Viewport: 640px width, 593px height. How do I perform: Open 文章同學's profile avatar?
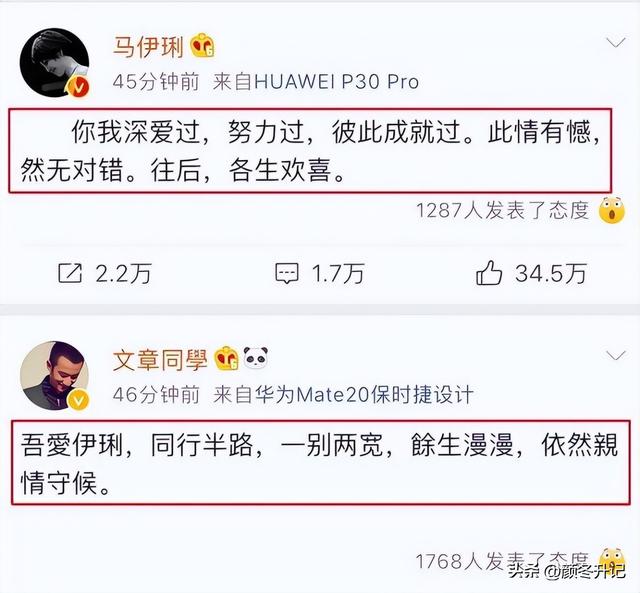tap(54, 375)
